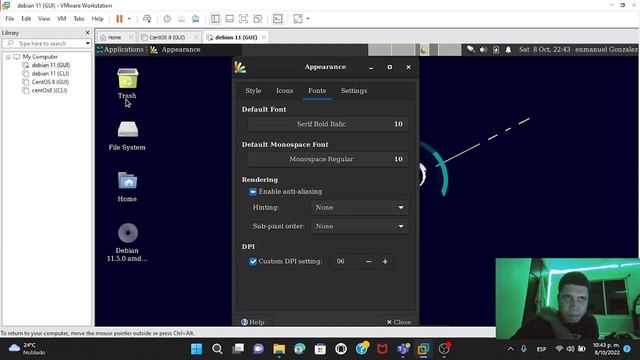Uncheck Custom DPI setting checkbox

pyautogui.click(x=253, y=261)
